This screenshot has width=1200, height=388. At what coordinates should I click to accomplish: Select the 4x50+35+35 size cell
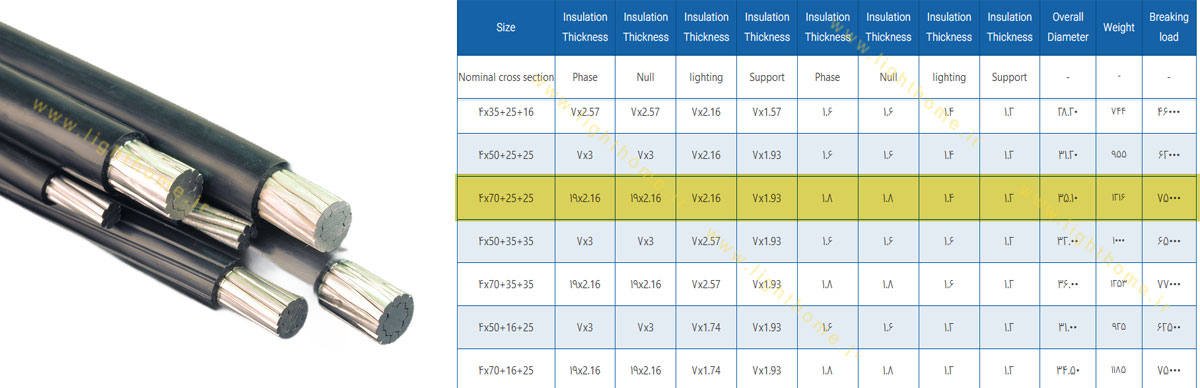(506, 241)
